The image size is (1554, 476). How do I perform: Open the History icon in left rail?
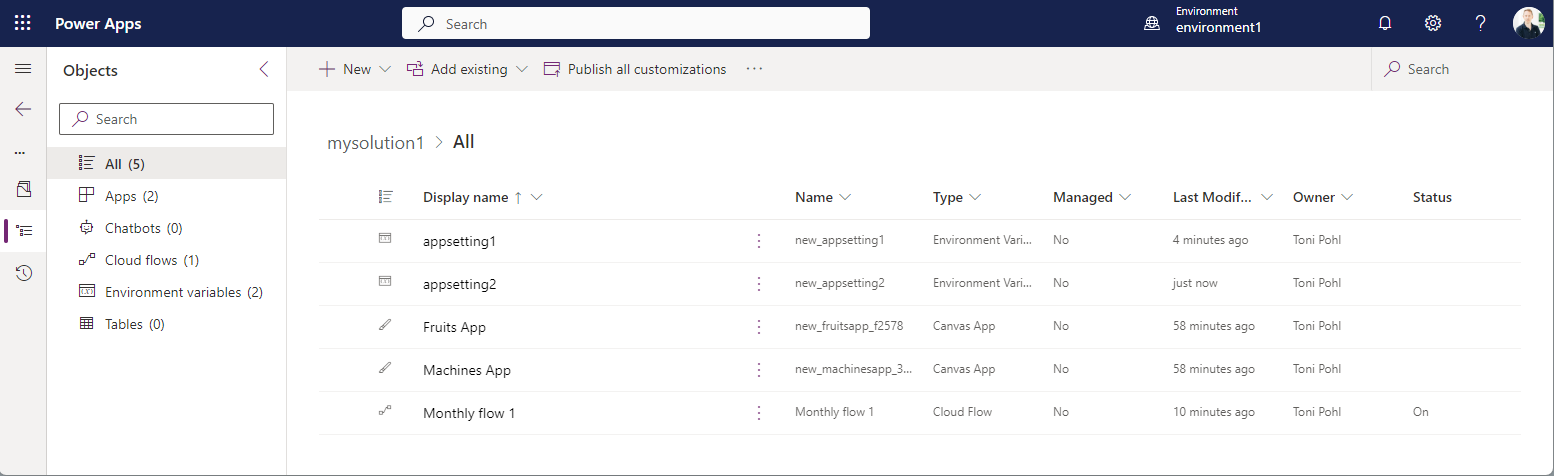point(23,272)
